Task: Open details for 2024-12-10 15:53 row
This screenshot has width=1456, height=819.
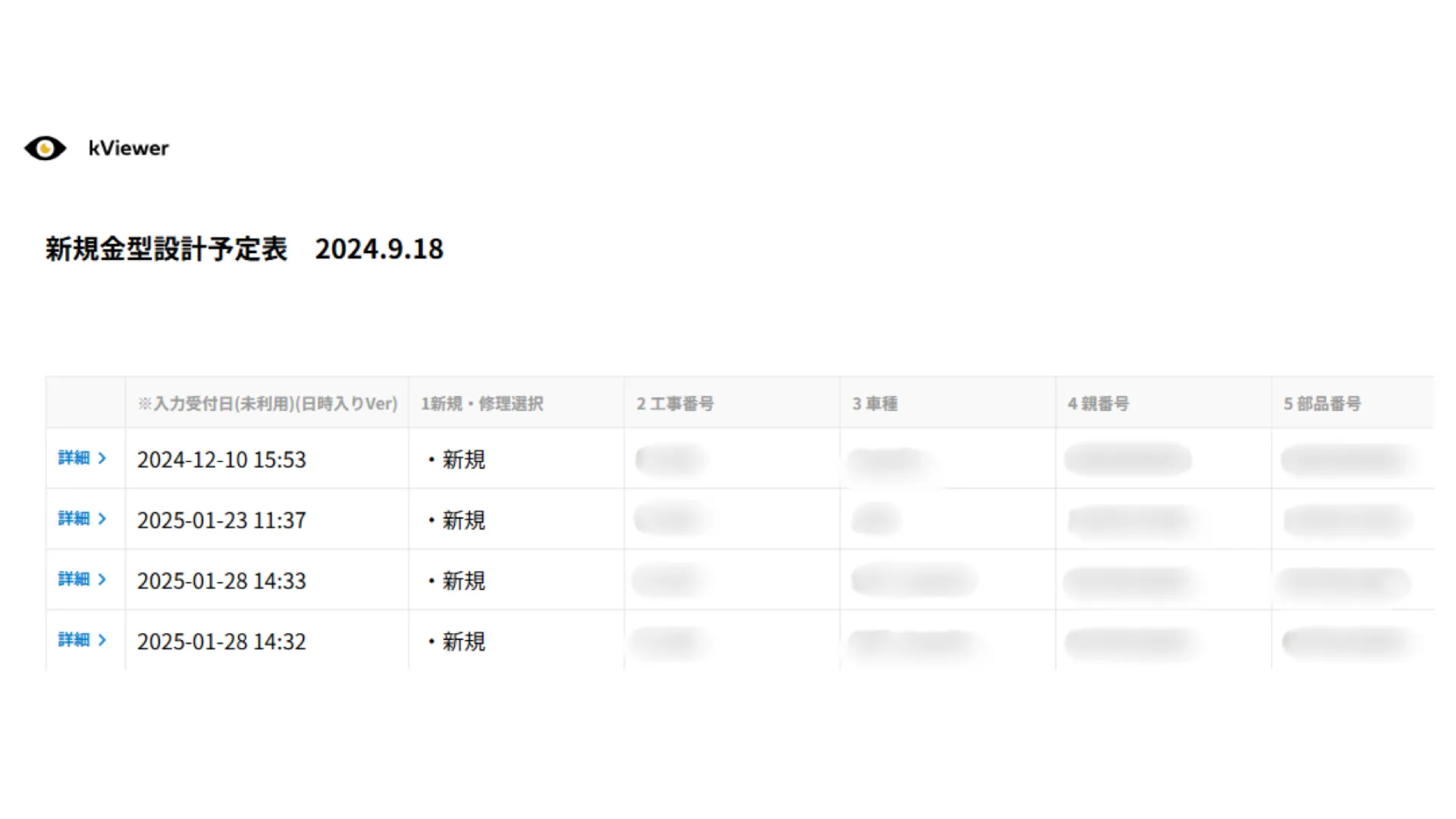Action: [82, 458]
